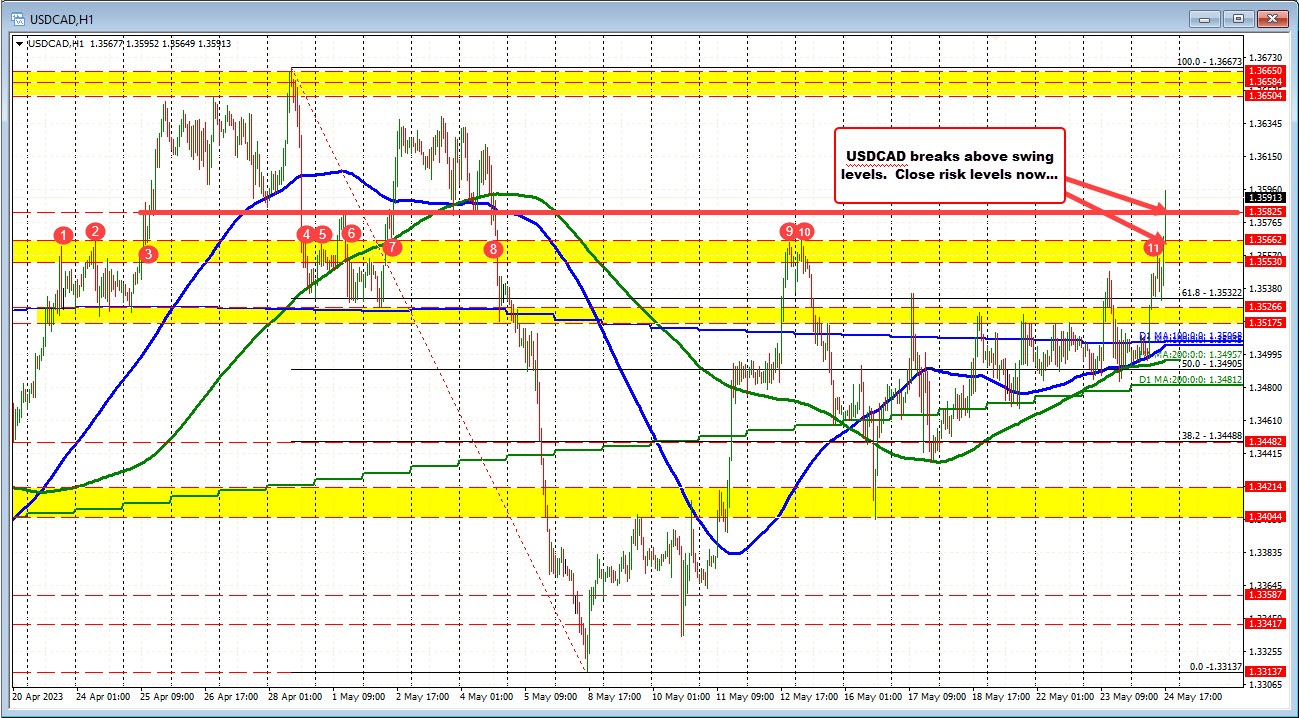Click the USDCAD,H1 window title text
1299x718 pixels.
tap(64, 18)
